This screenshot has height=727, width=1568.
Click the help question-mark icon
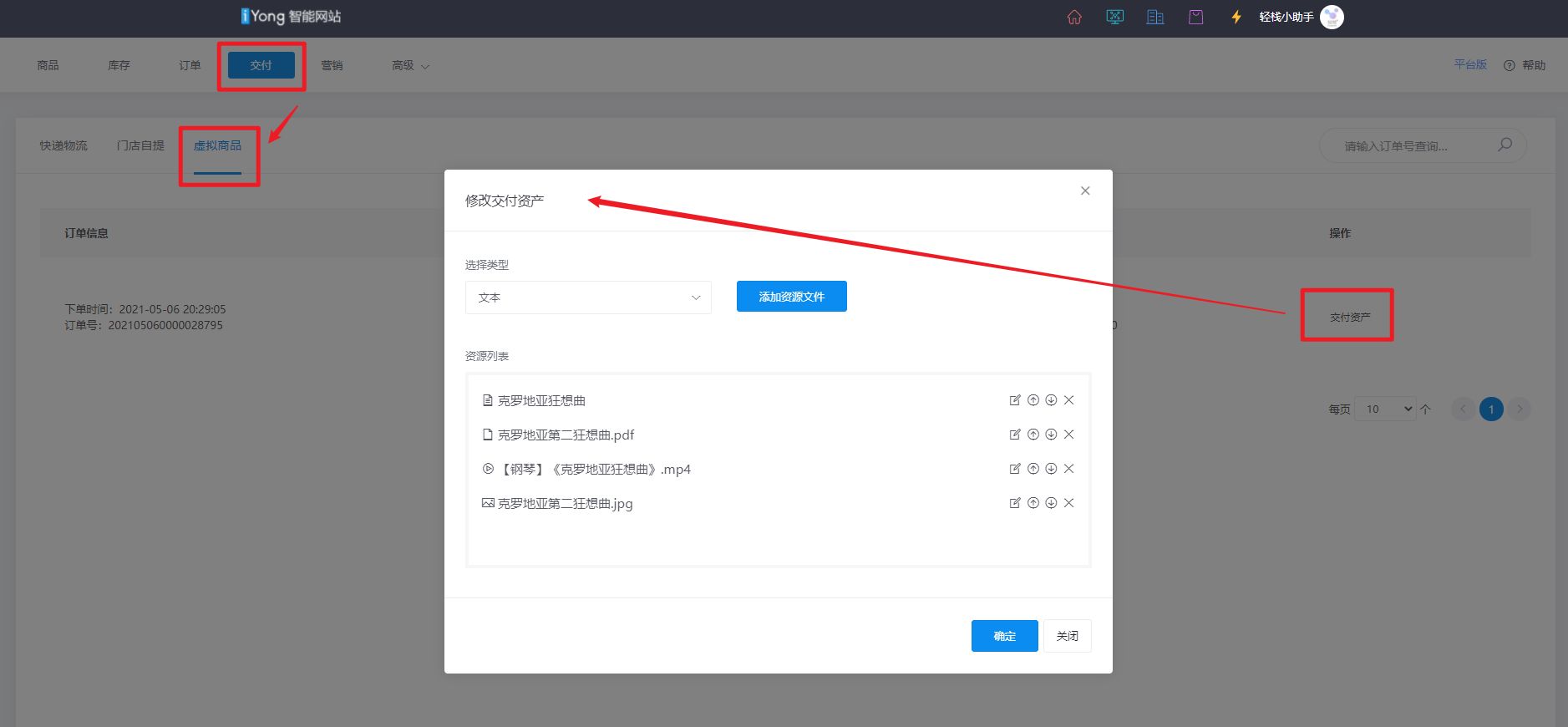point(1509,65)
